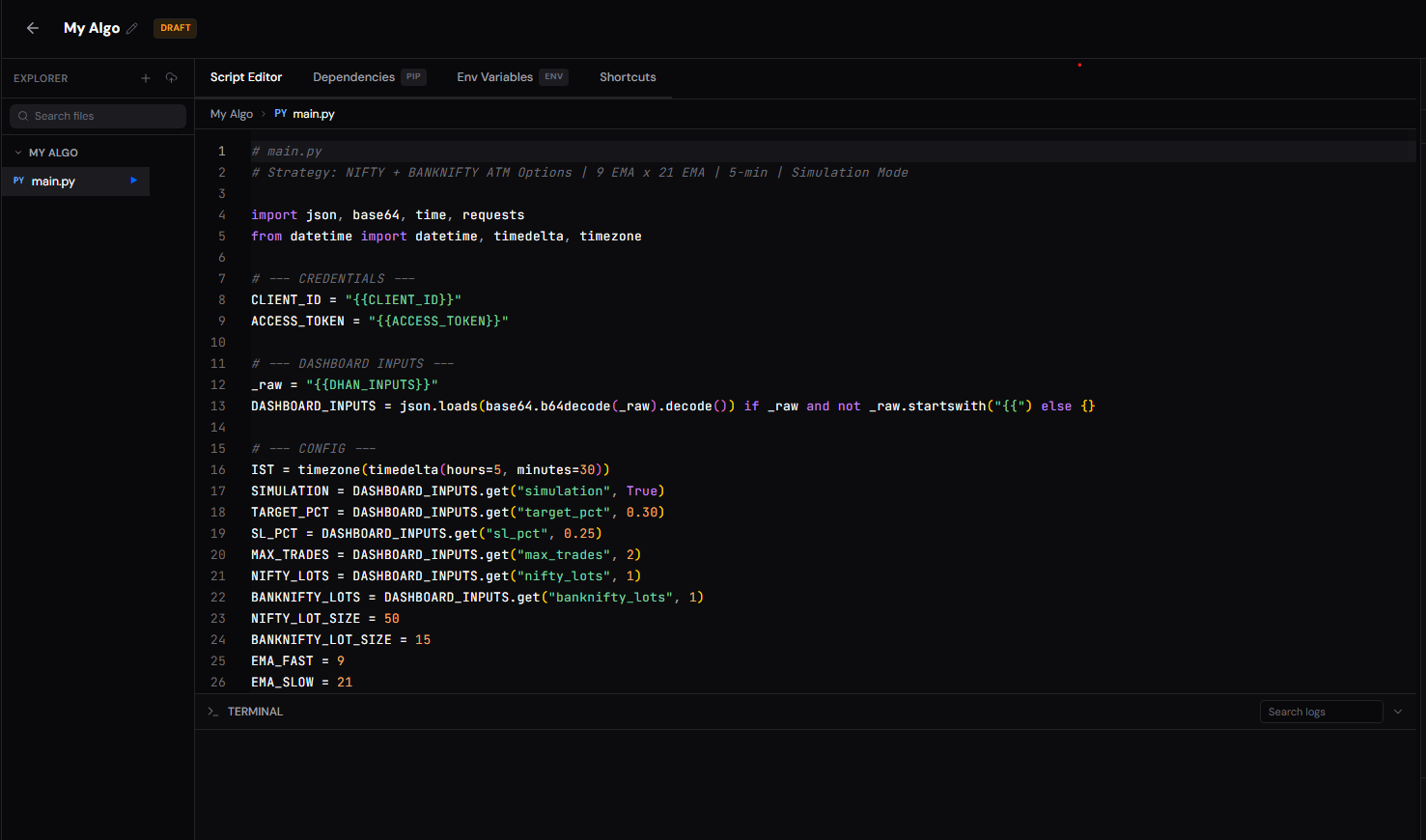Screen dimensions: 1426x840
Task: Click the DRAFT status badge
Action: (176, 28)
